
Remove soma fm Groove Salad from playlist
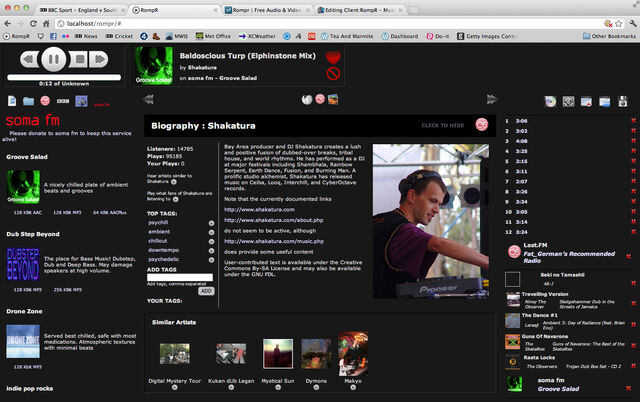[x=629, y=388]
